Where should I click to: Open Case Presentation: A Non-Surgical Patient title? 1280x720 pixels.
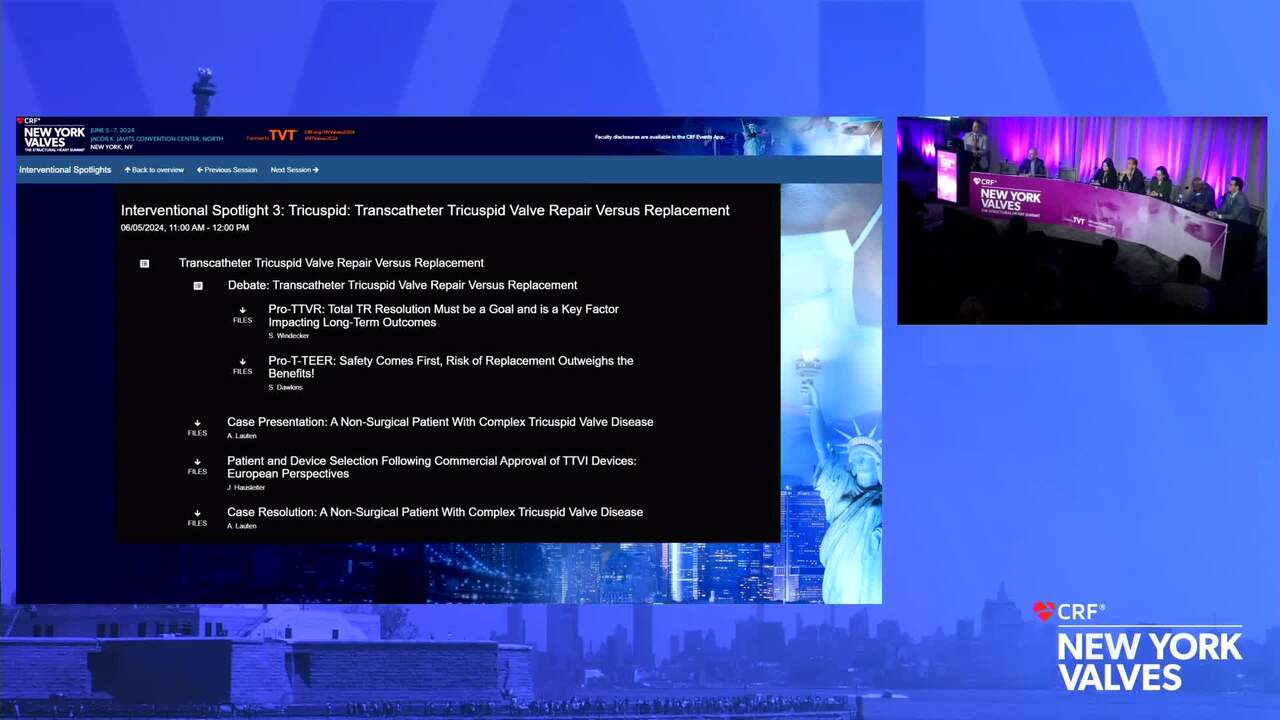point(440,422)
